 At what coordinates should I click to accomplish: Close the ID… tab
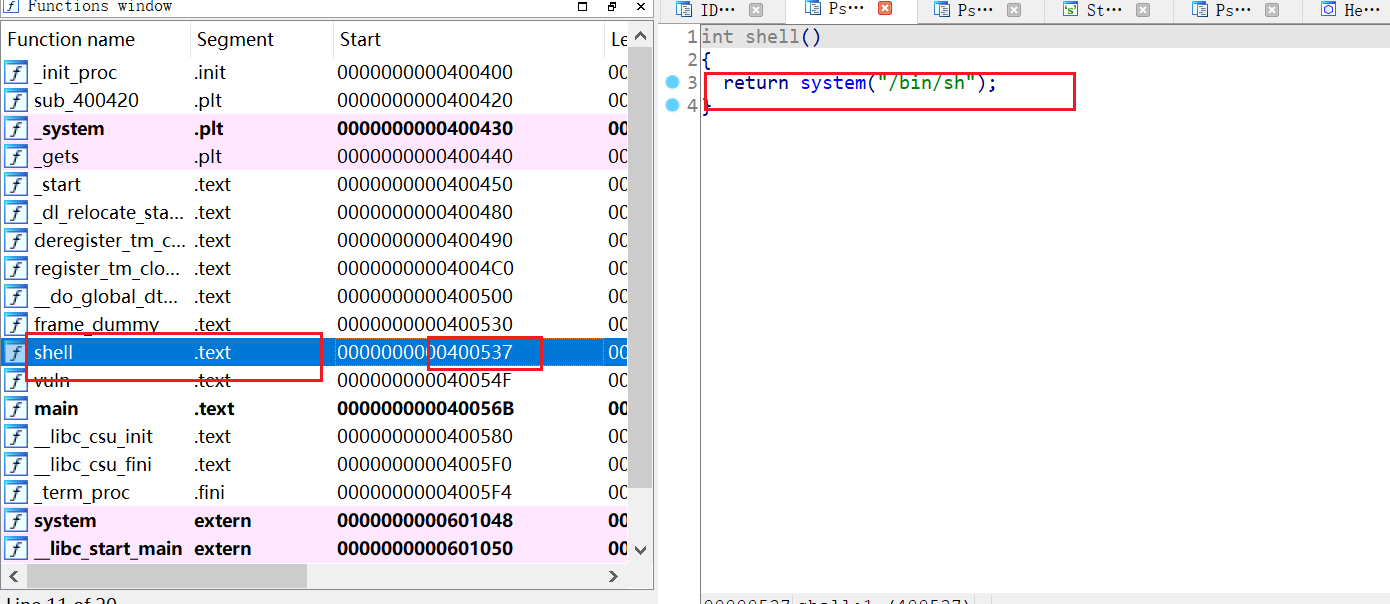click(x=756, y=10)
